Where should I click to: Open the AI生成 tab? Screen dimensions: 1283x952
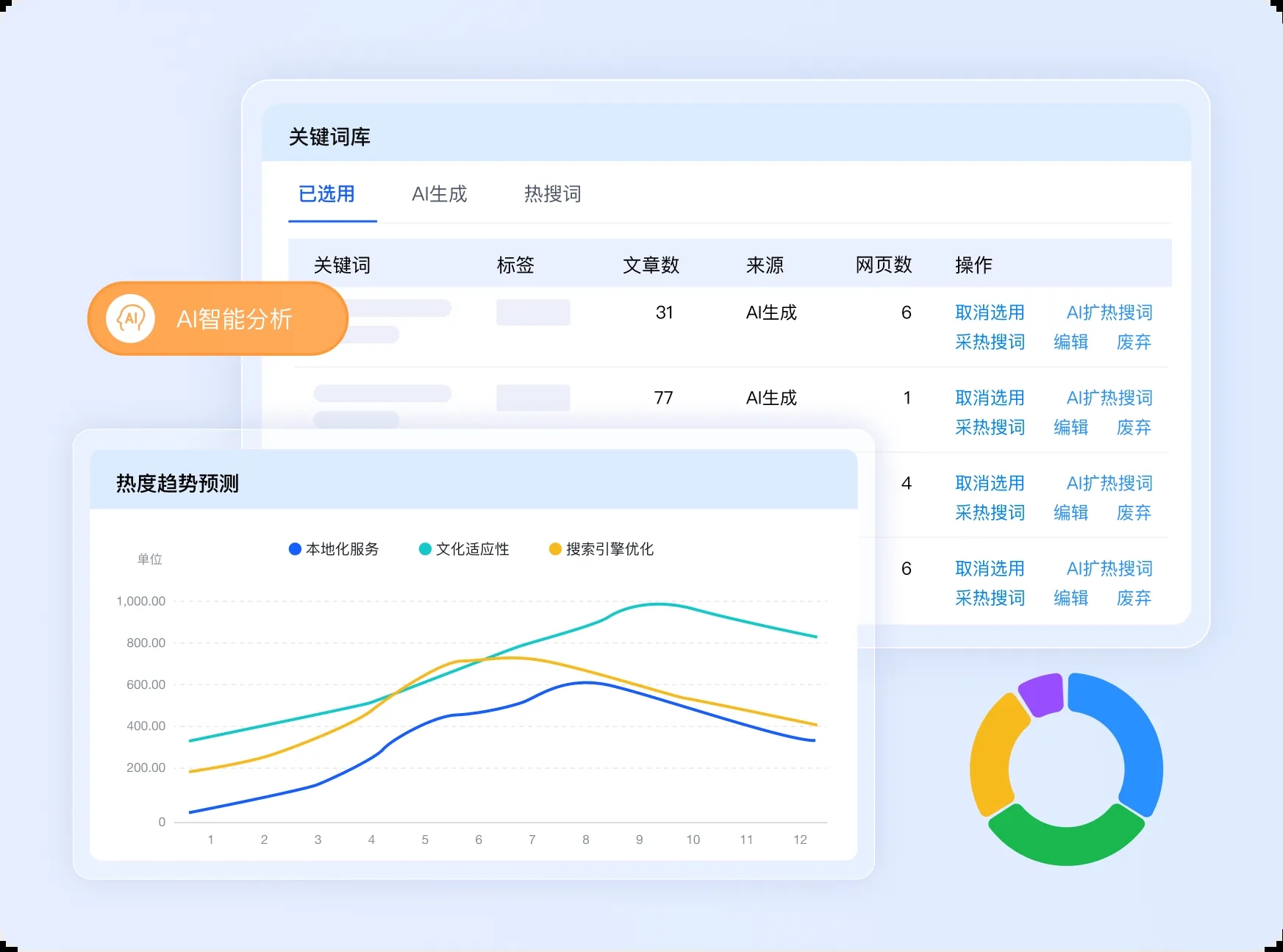point(439,194)
